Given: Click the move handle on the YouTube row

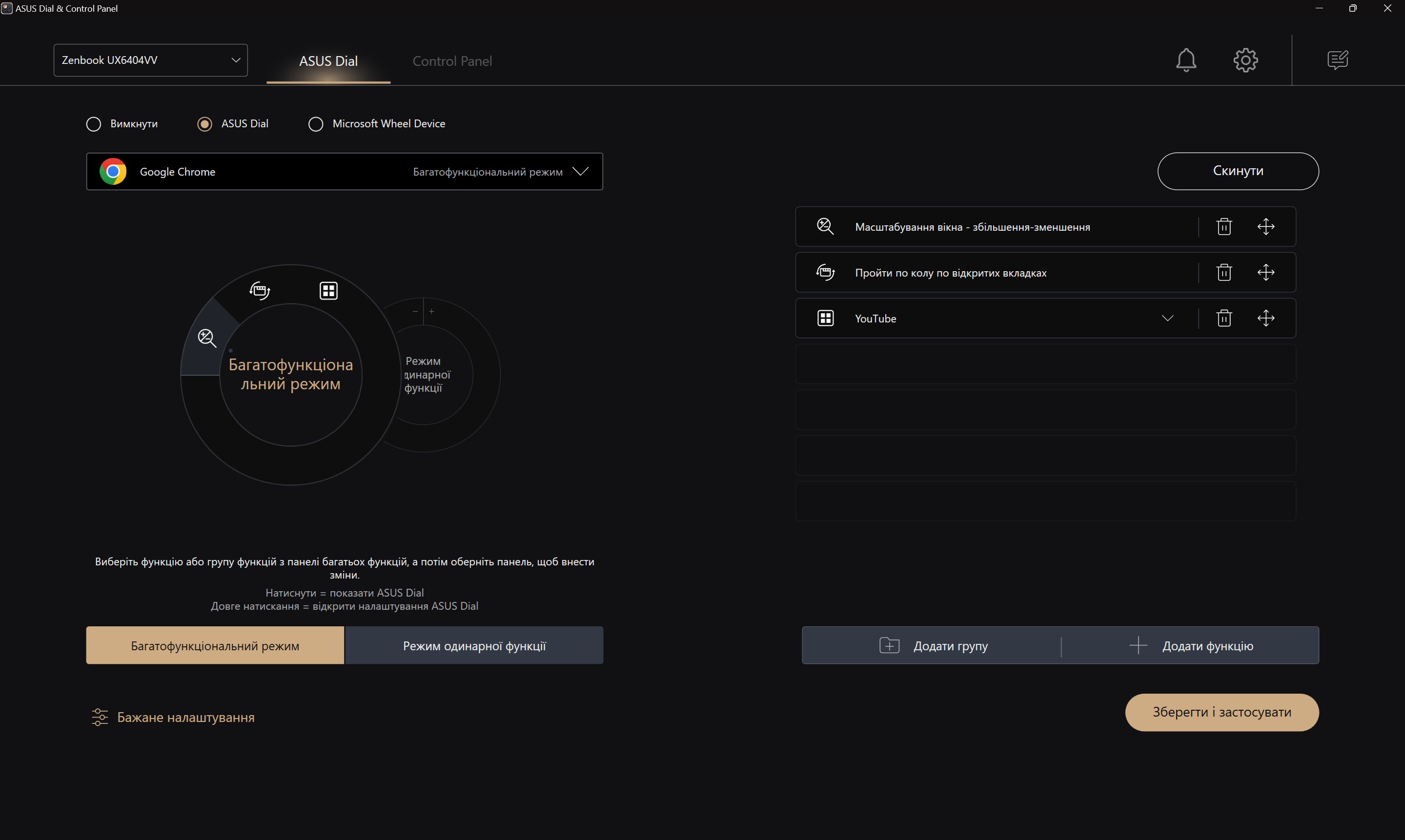Looking at the screenshot, I should click(1266, 318).
